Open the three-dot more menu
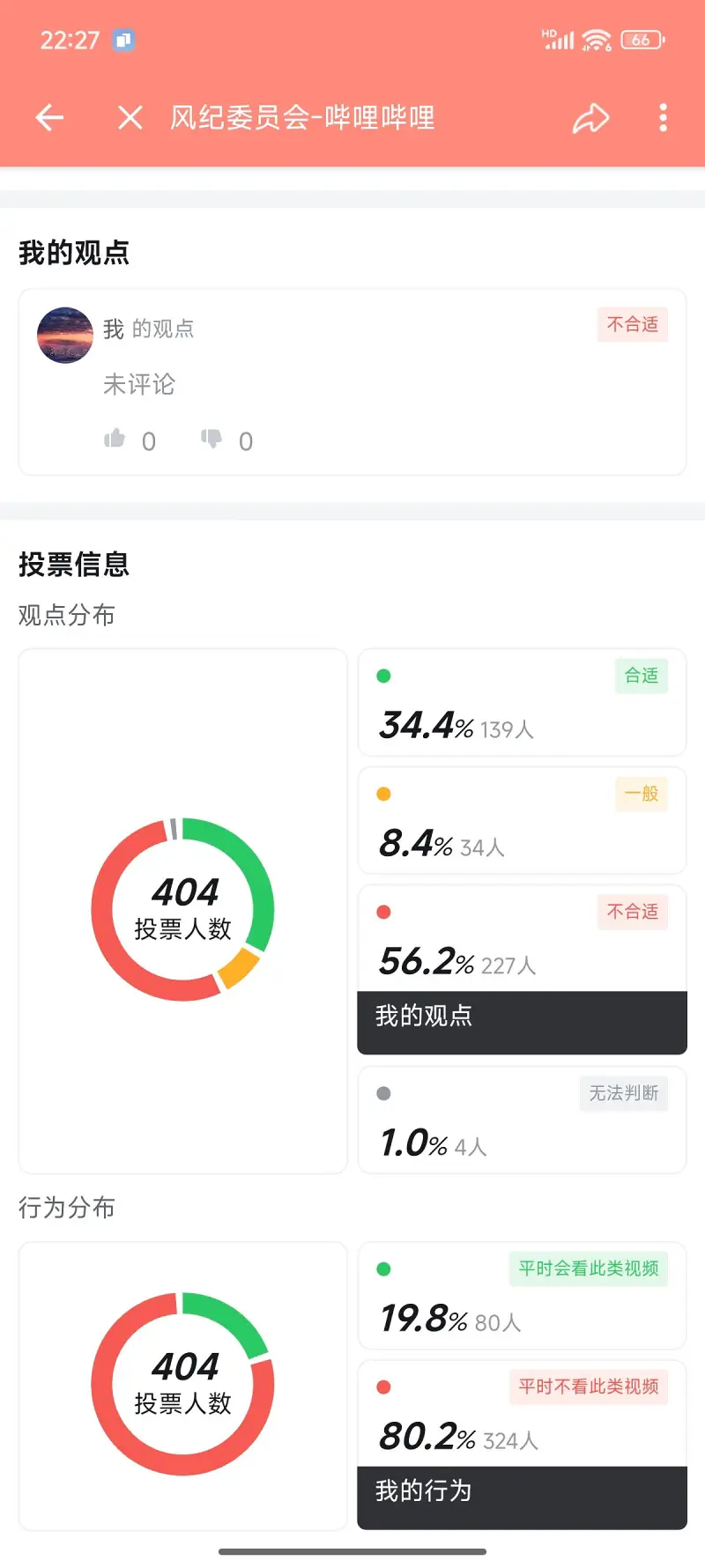This screenshot has width=705, height=1568. (x=663, y=118)
